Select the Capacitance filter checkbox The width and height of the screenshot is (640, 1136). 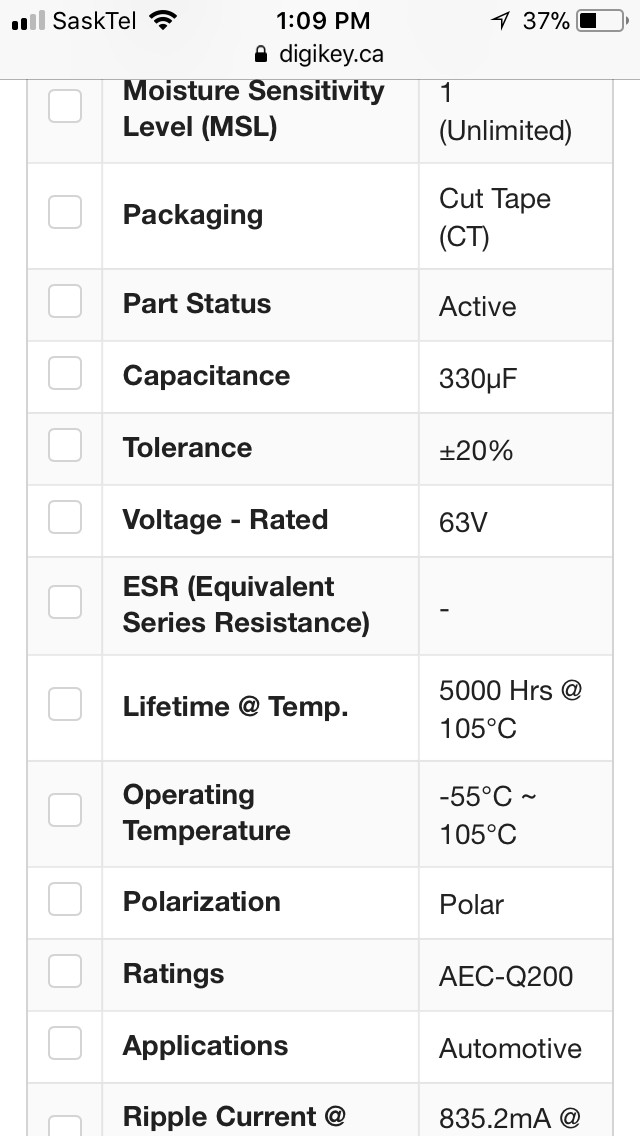coord(65,373)
